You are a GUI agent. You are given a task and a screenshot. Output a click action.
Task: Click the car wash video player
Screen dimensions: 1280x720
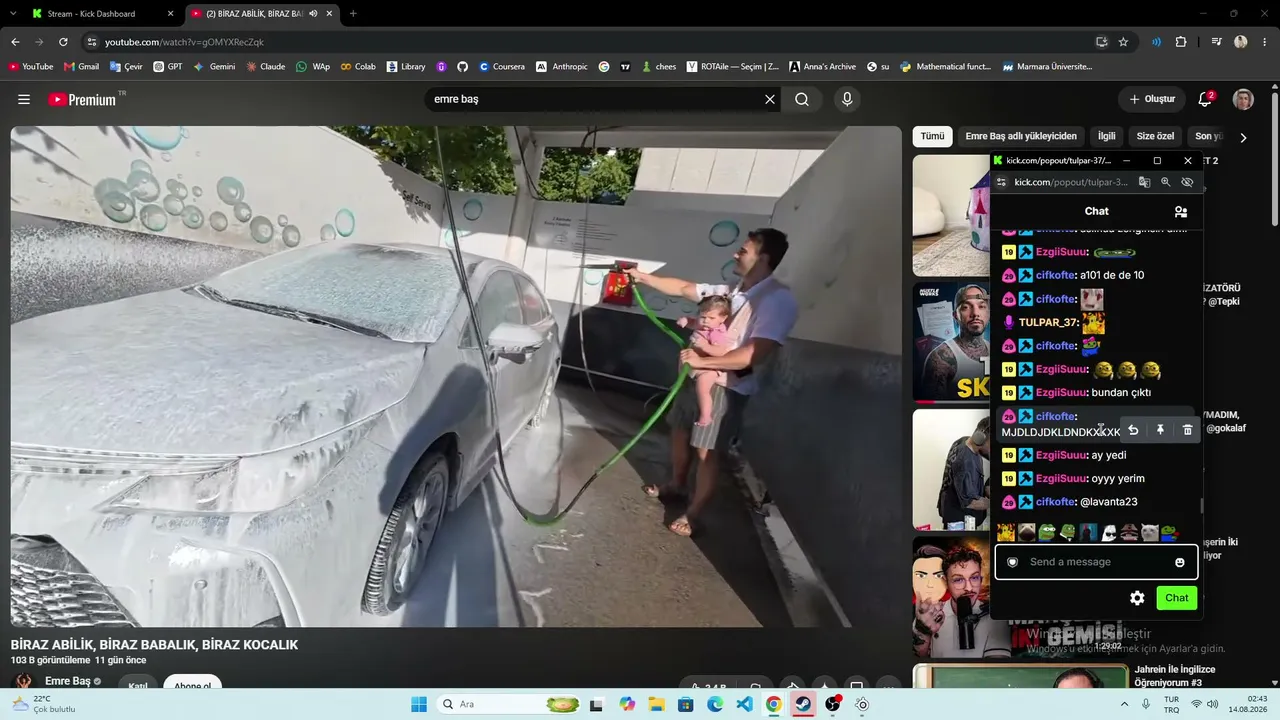point(456,376)
